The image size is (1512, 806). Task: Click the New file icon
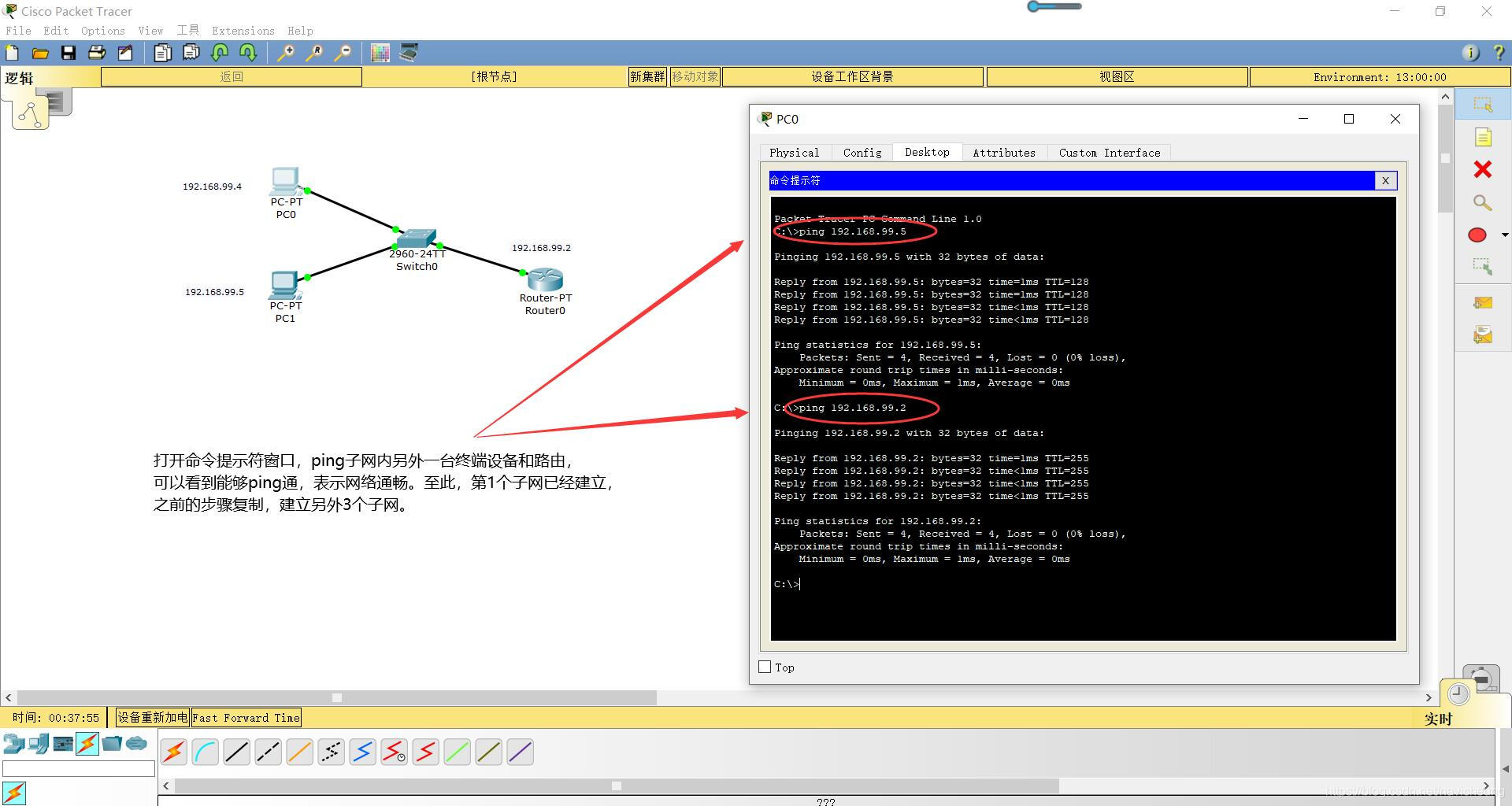click(x=13, y=53)
